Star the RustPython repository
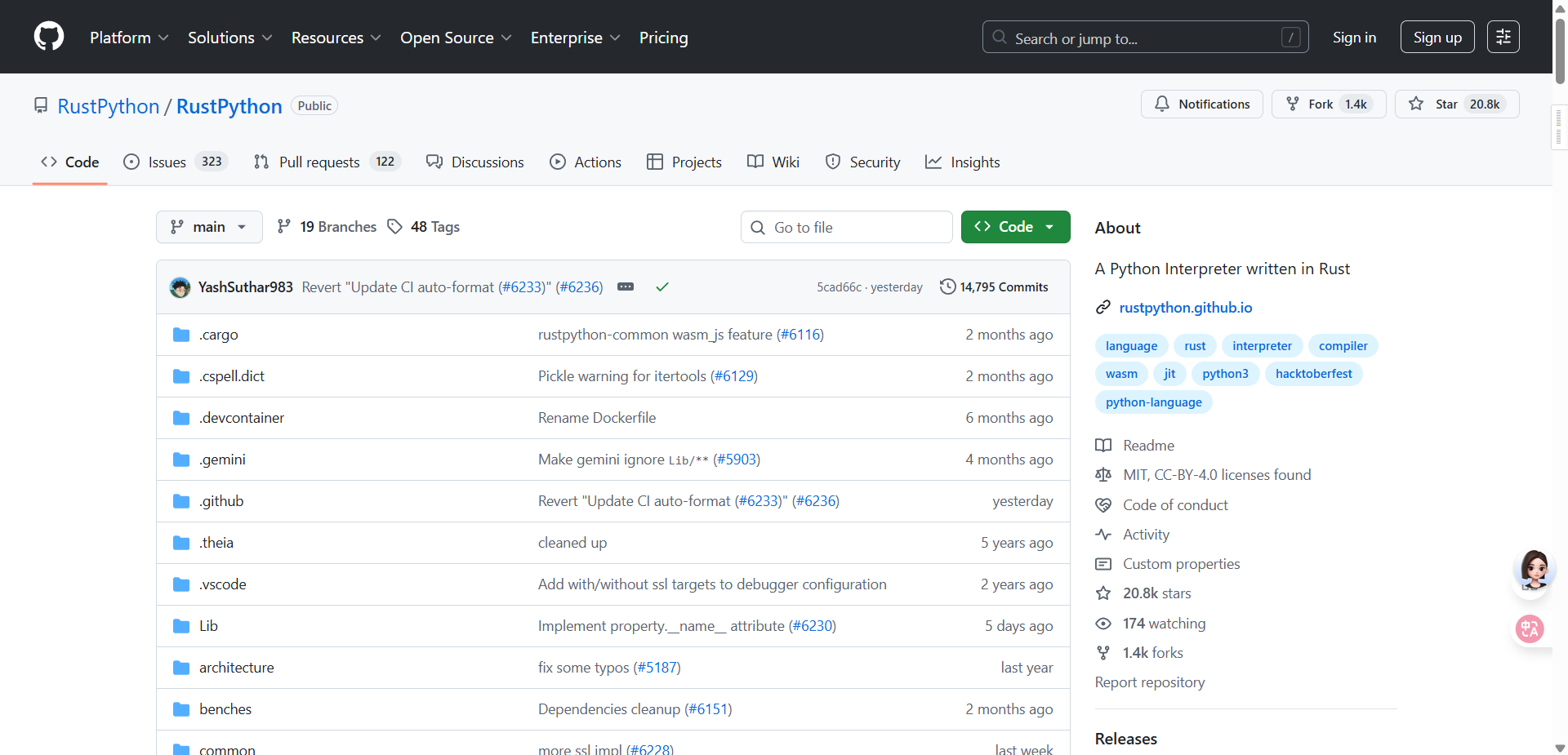The image size is (1568, 755). pos(1457,104)
